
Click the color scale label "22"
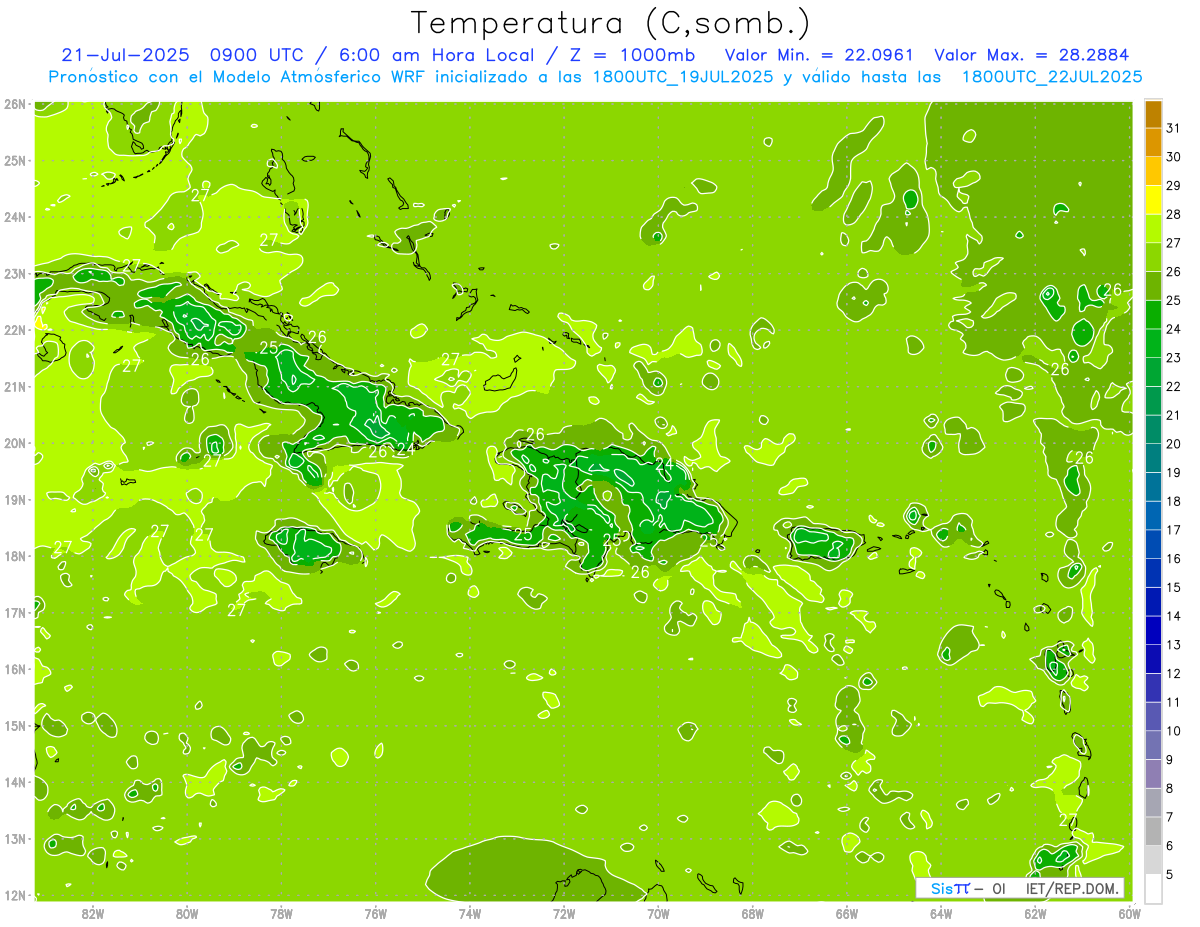pos(1174,387)
